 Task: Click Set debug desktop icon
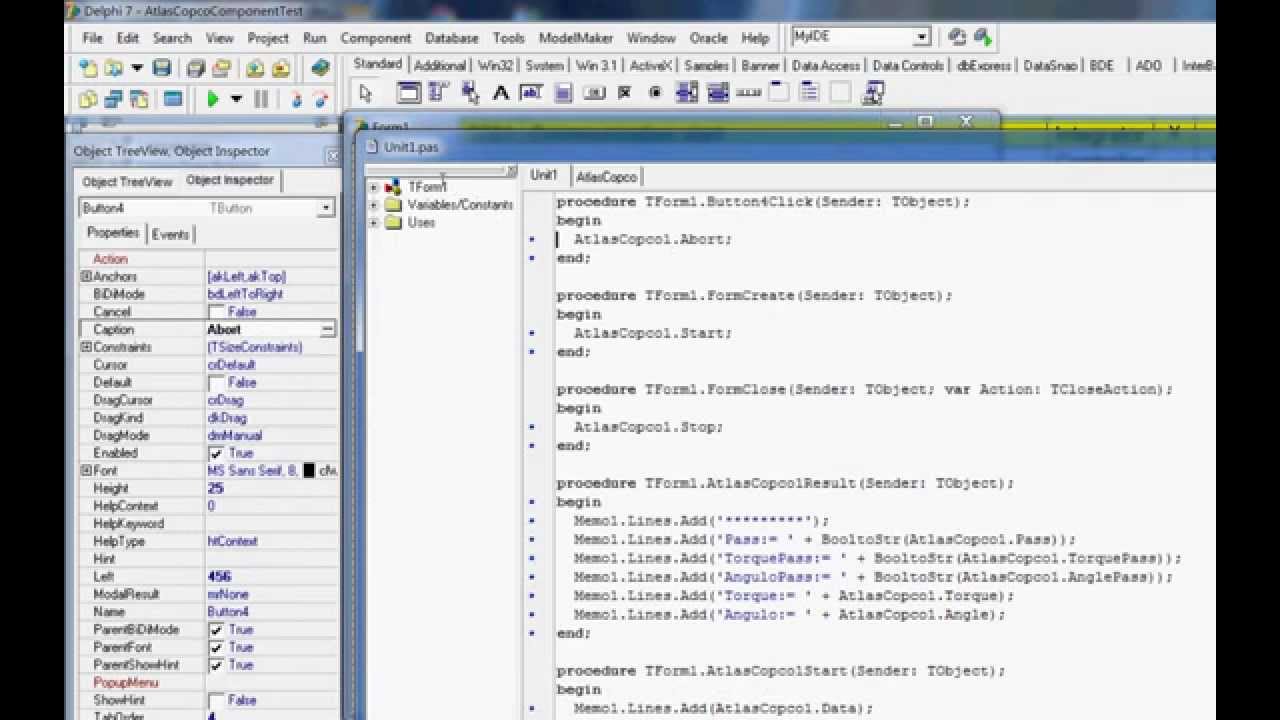(983, 37)
